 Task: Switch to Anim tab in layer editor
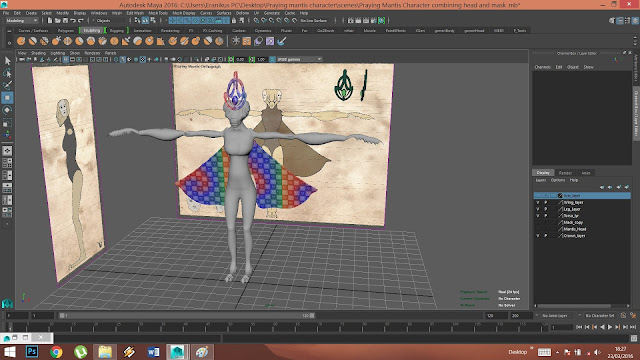coord(586,173)
